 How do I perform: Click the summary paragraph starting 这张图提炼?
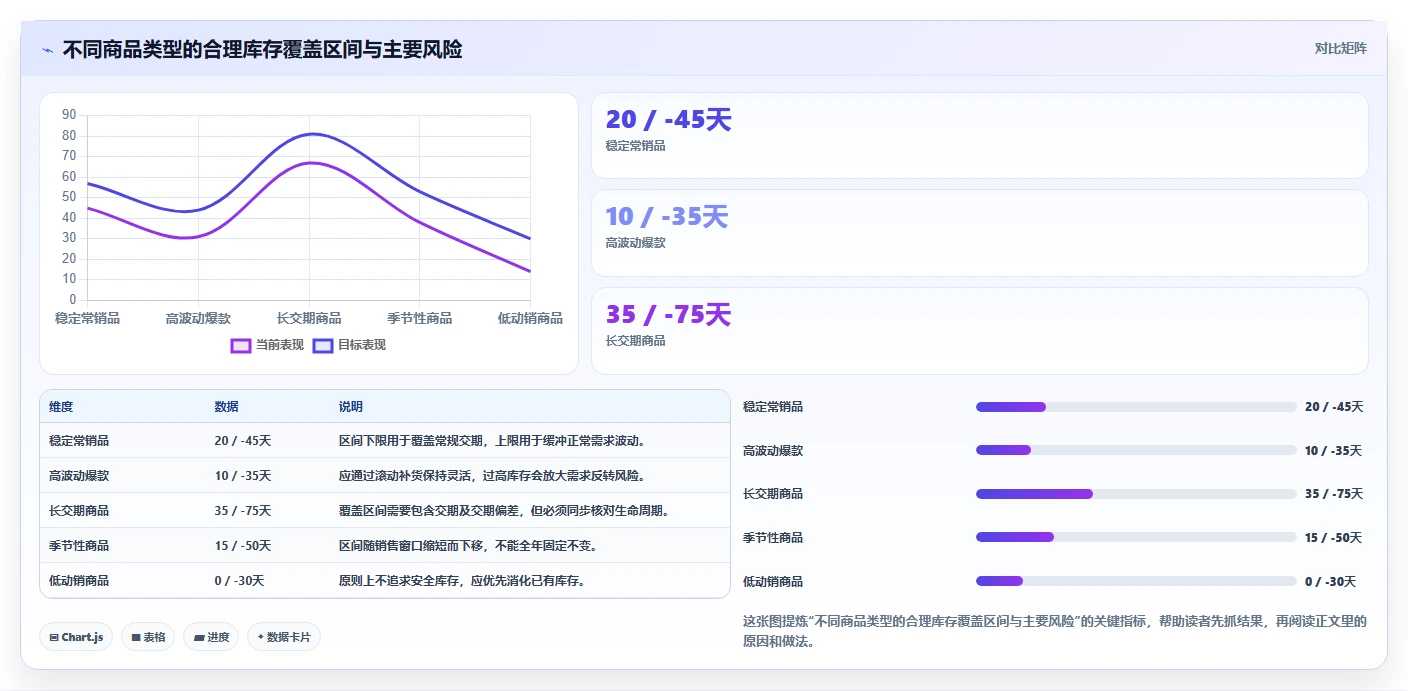coord(1055,631)
